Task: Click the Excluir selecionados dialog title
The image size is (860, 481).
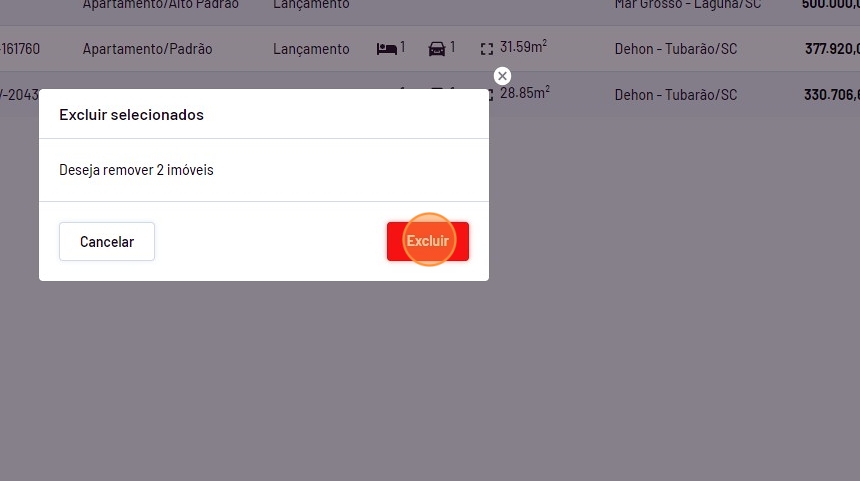Action: click(131, 115)
